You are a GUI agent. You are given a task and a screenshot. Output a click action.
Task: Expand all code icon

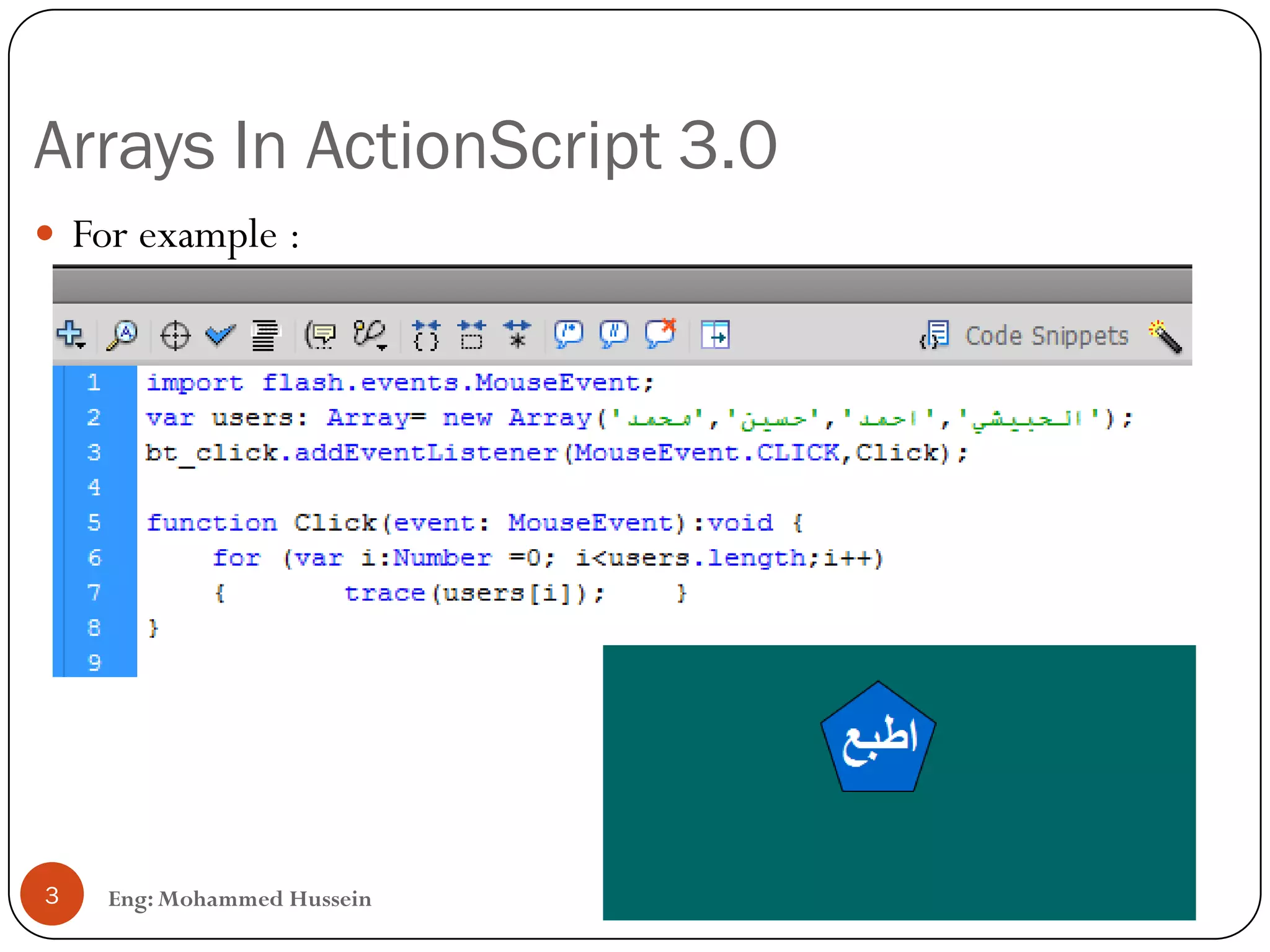[517, 335]
